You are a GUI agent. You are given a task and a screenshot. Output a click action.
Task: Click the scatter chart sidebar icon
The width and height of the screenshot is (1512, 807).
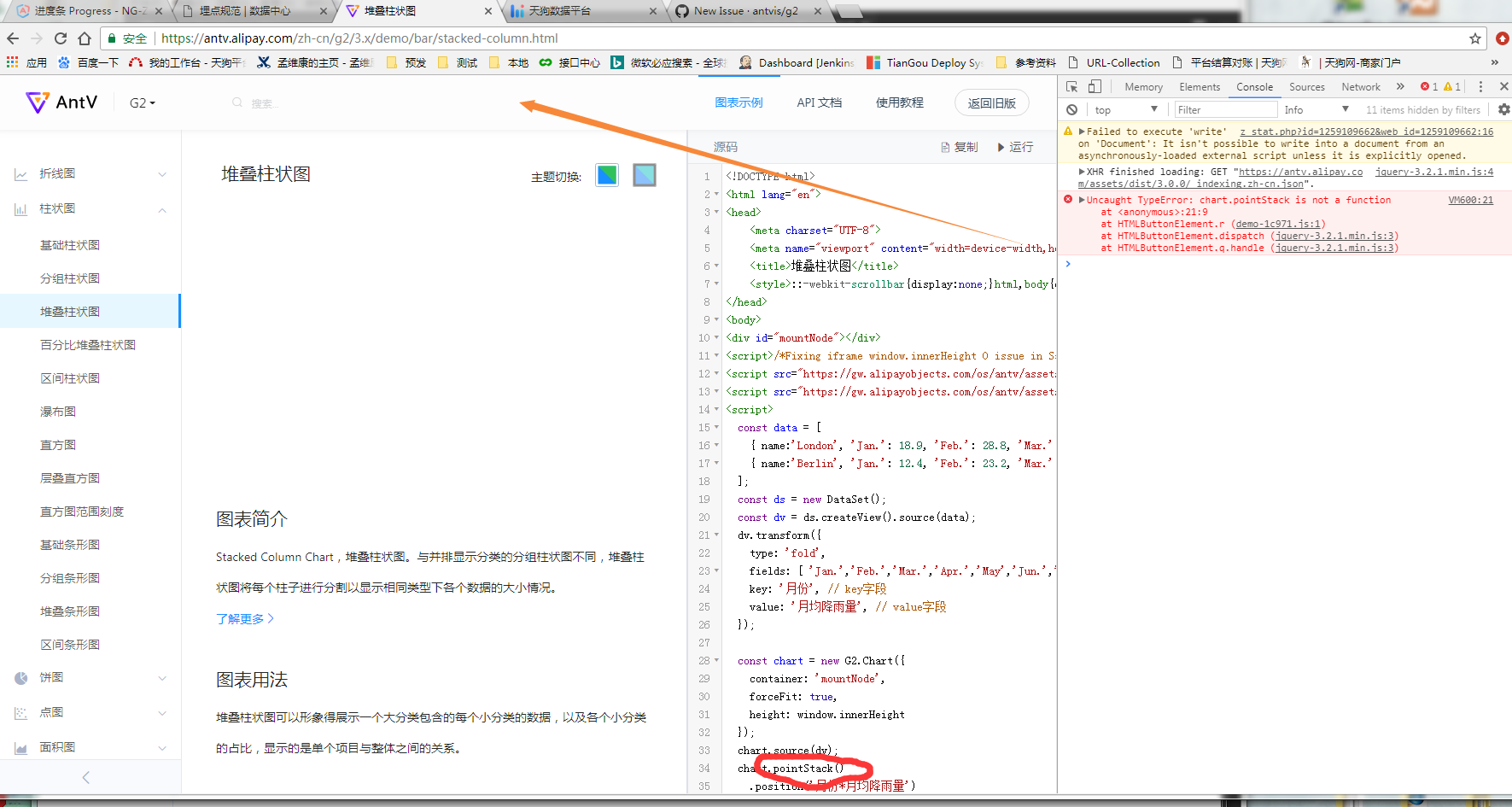20,712
